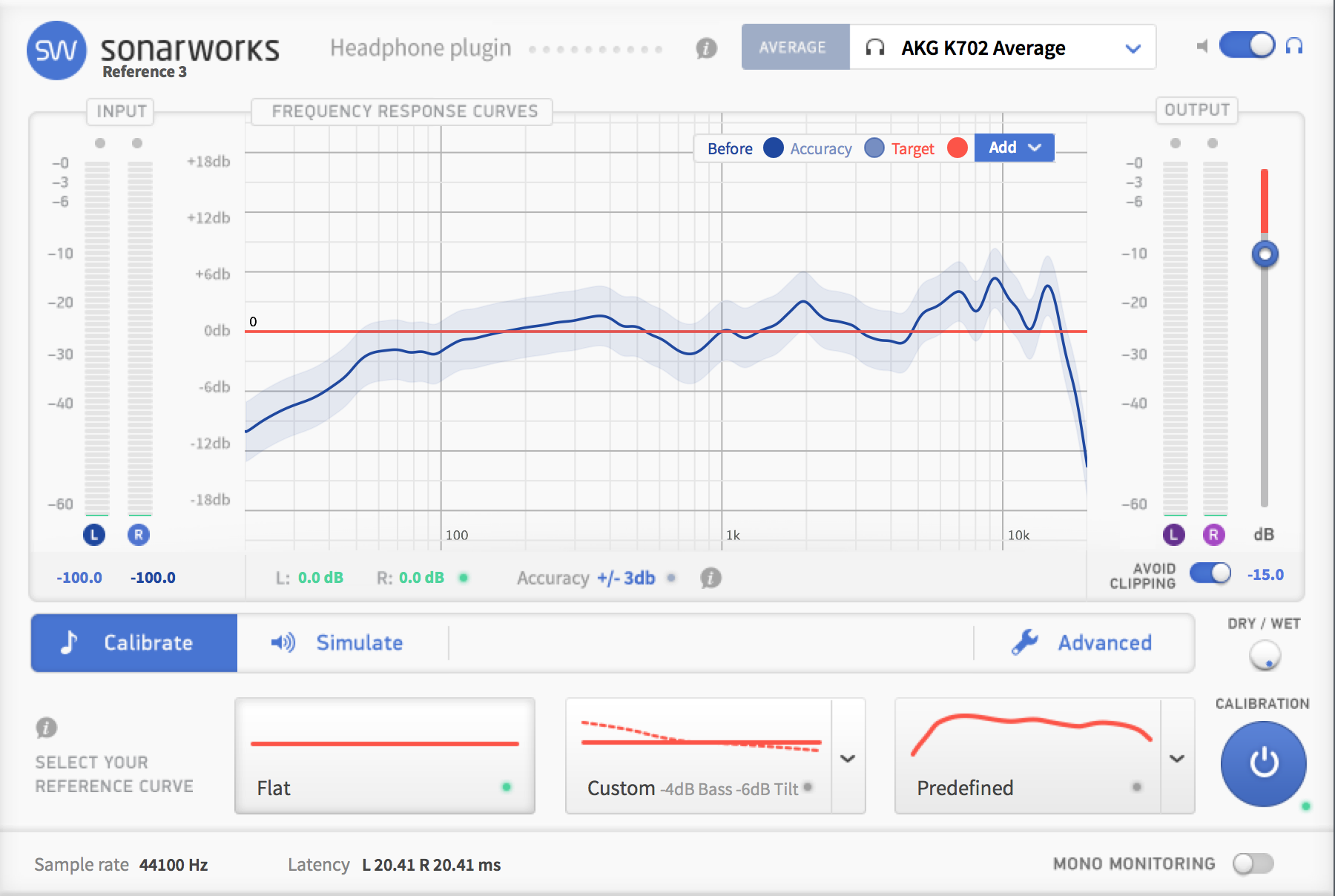
Task: Expand the Custom curve options arrow
Action: [848, 758]
